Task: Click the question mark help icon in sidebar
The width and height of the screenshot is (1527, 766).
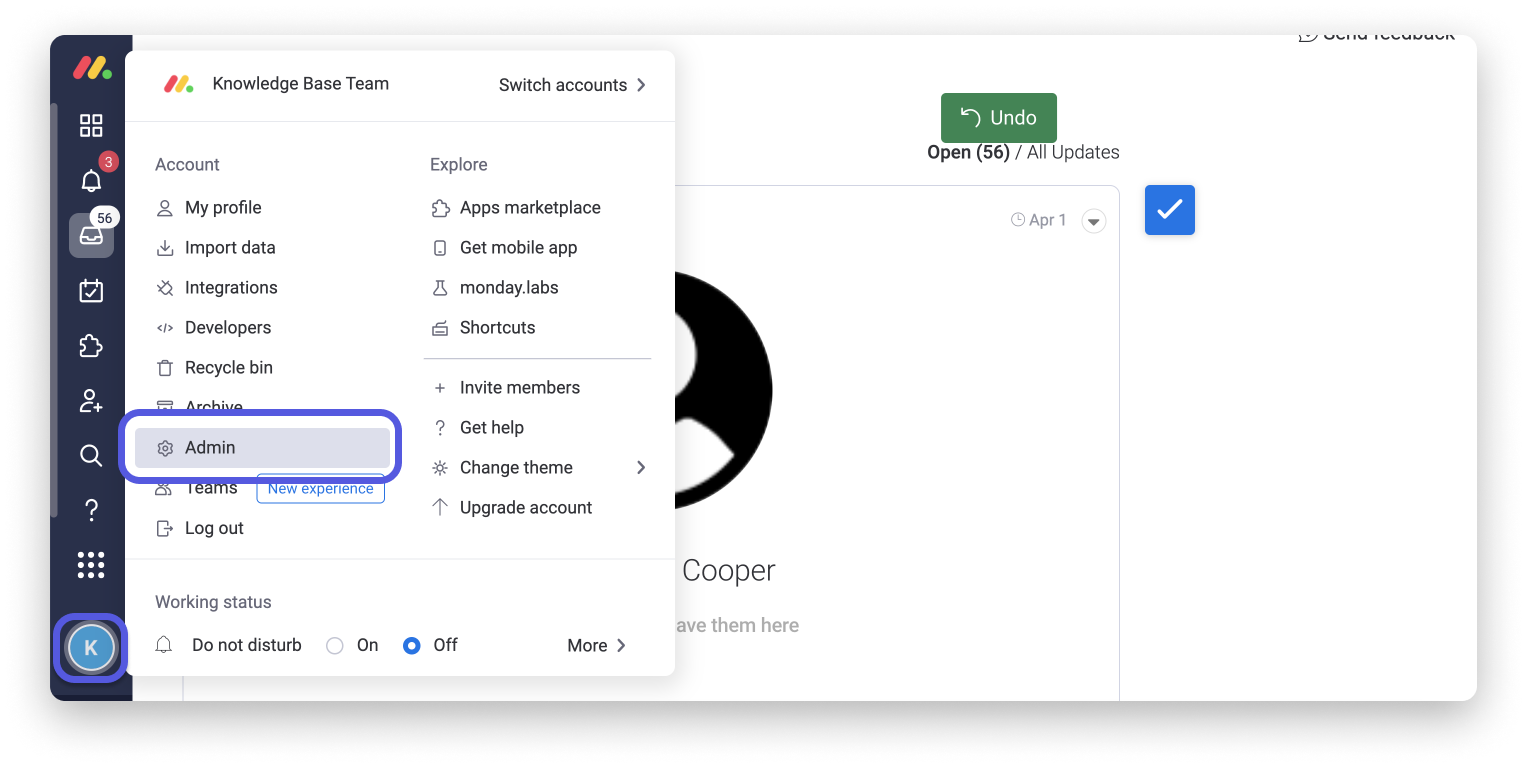Action: [91, 511]
